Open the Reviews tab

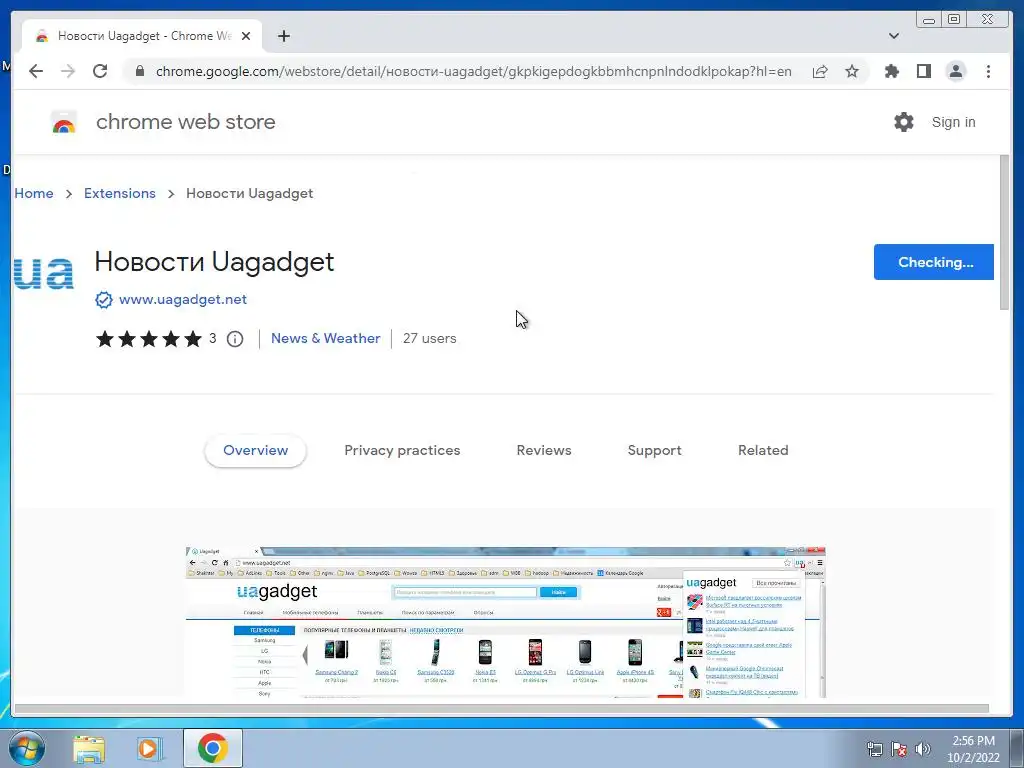544,451
